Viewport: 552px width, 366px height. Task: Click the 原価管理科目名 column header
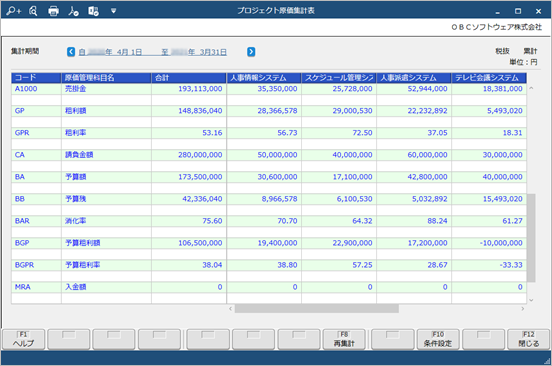coord(106,78)
